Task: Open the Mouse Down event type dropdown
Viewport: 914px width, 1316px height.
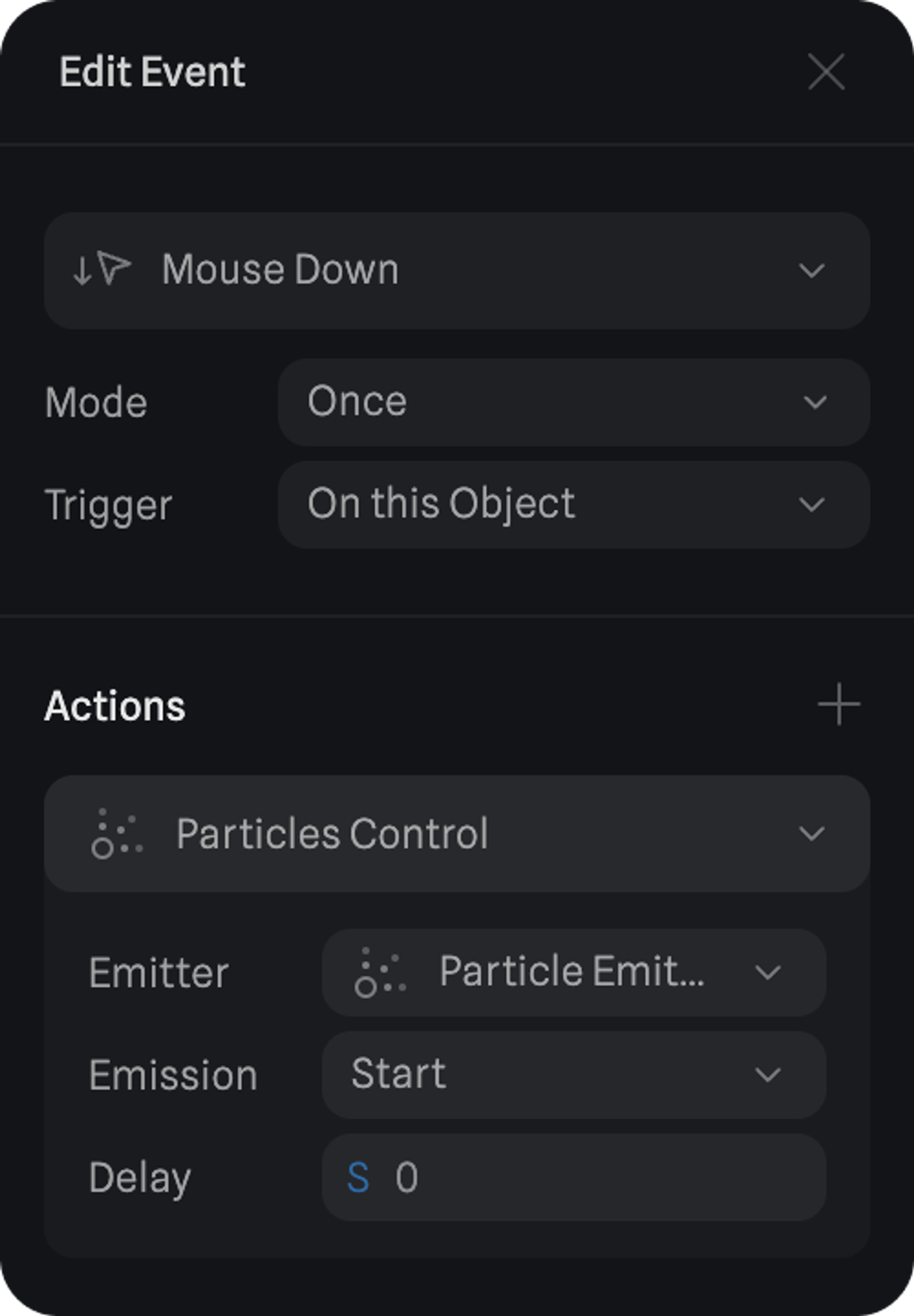Action: click(457, 271)
